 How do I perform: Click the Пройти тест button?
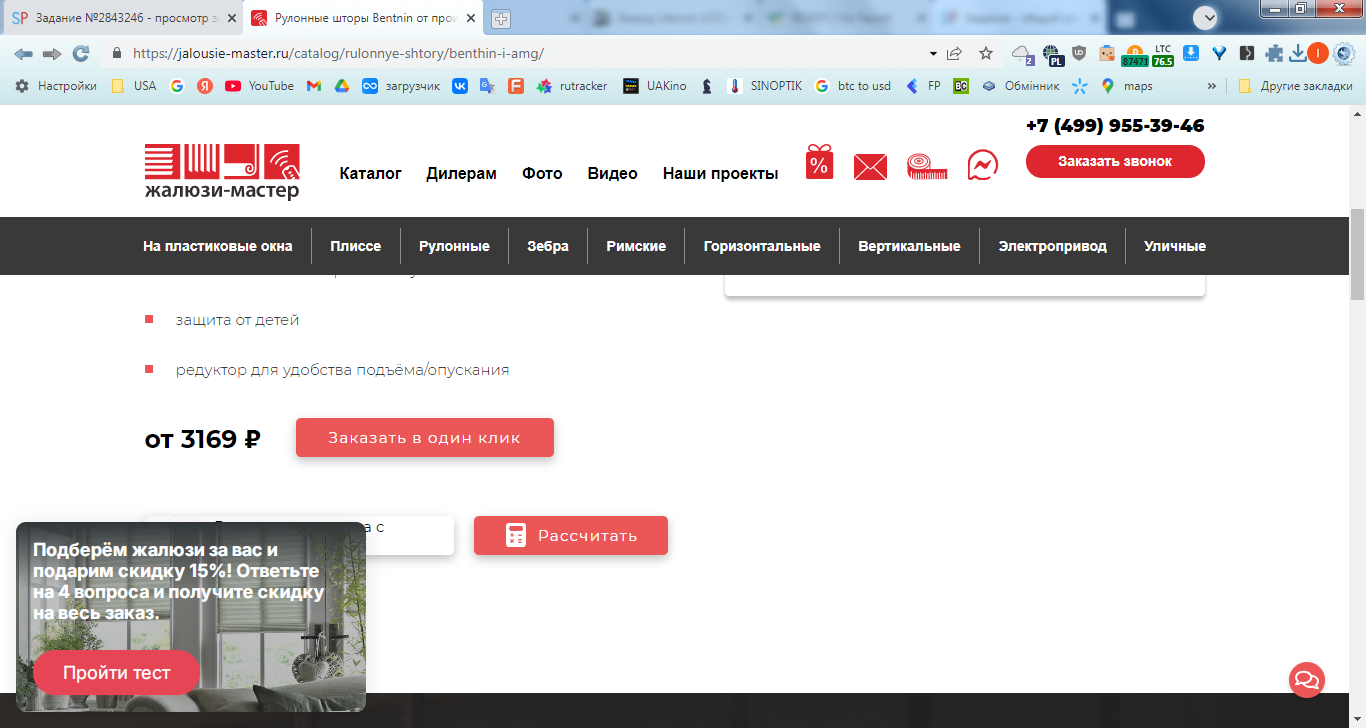pos(117,673)
